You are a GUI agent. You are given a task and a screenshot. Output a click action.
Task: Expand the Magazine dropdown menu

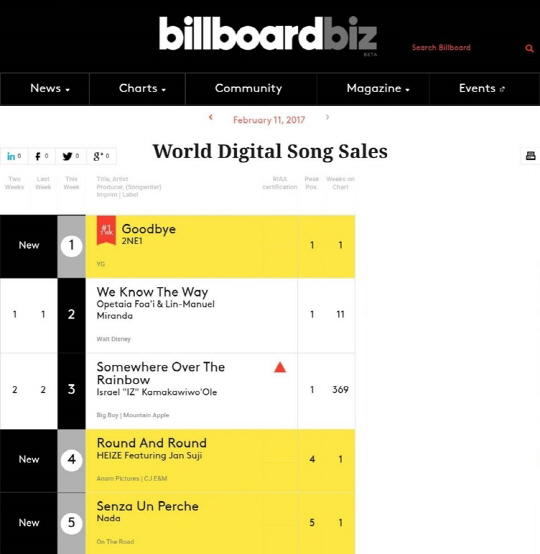[x=378, y=88]
